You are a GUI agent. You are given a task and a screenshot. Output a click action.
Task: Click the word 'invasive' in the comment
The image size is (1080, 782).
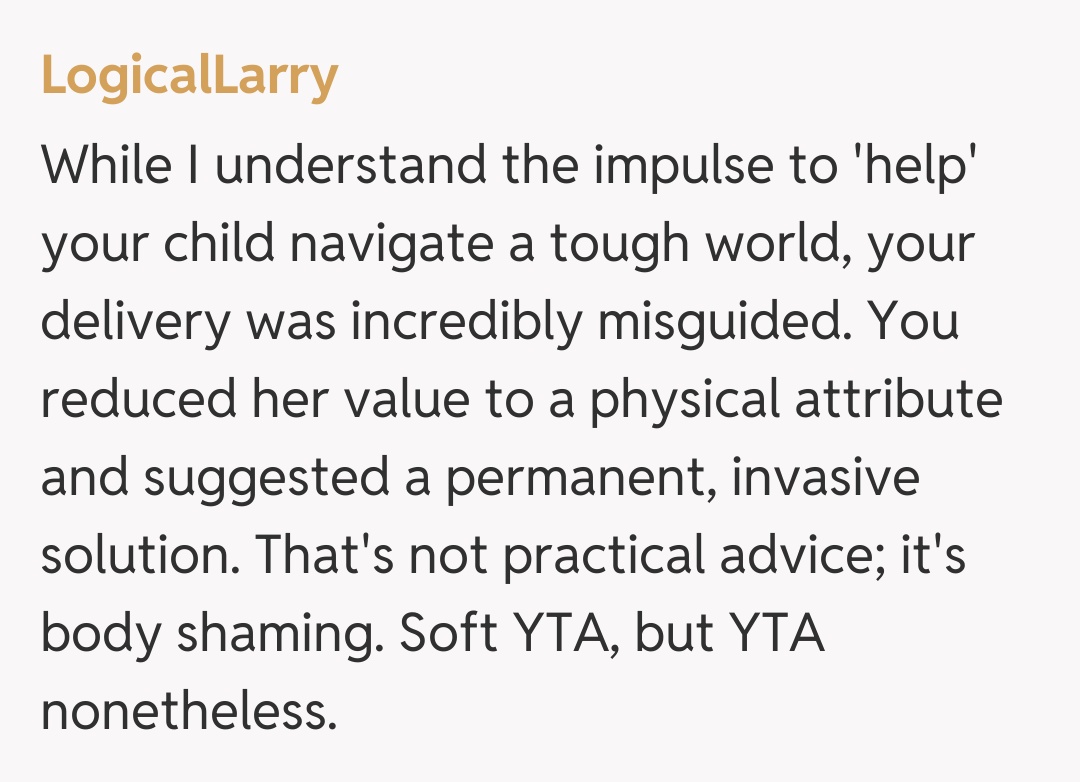point(824,476)
